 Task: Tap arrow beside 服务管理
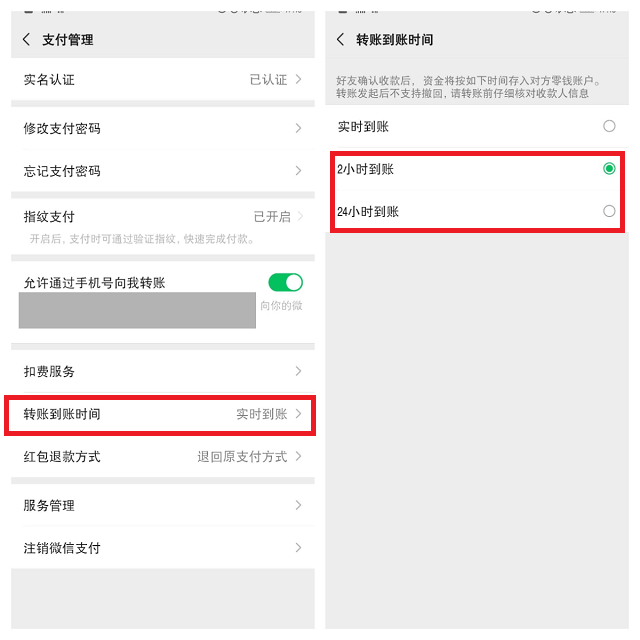[x=298, y=505]
